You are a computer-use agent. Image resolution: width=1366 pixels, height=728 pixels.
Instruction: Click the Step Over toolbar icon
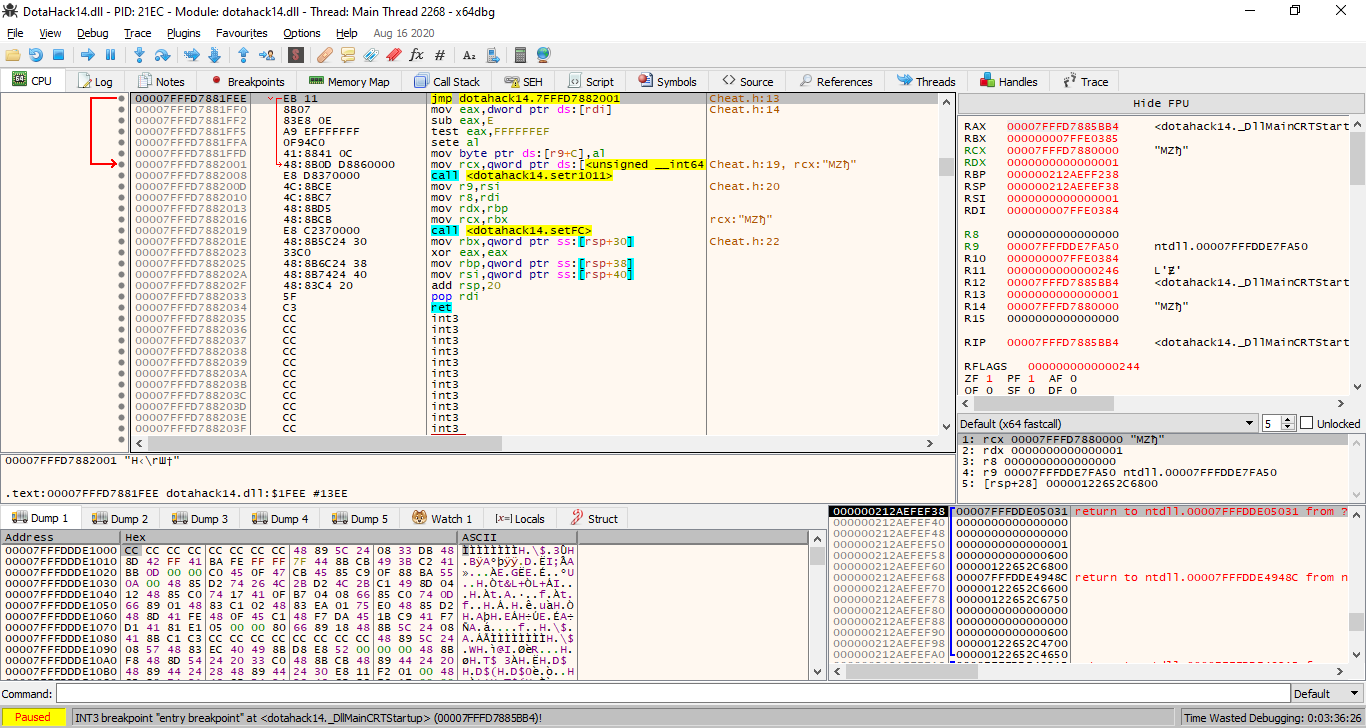(162, 55)
